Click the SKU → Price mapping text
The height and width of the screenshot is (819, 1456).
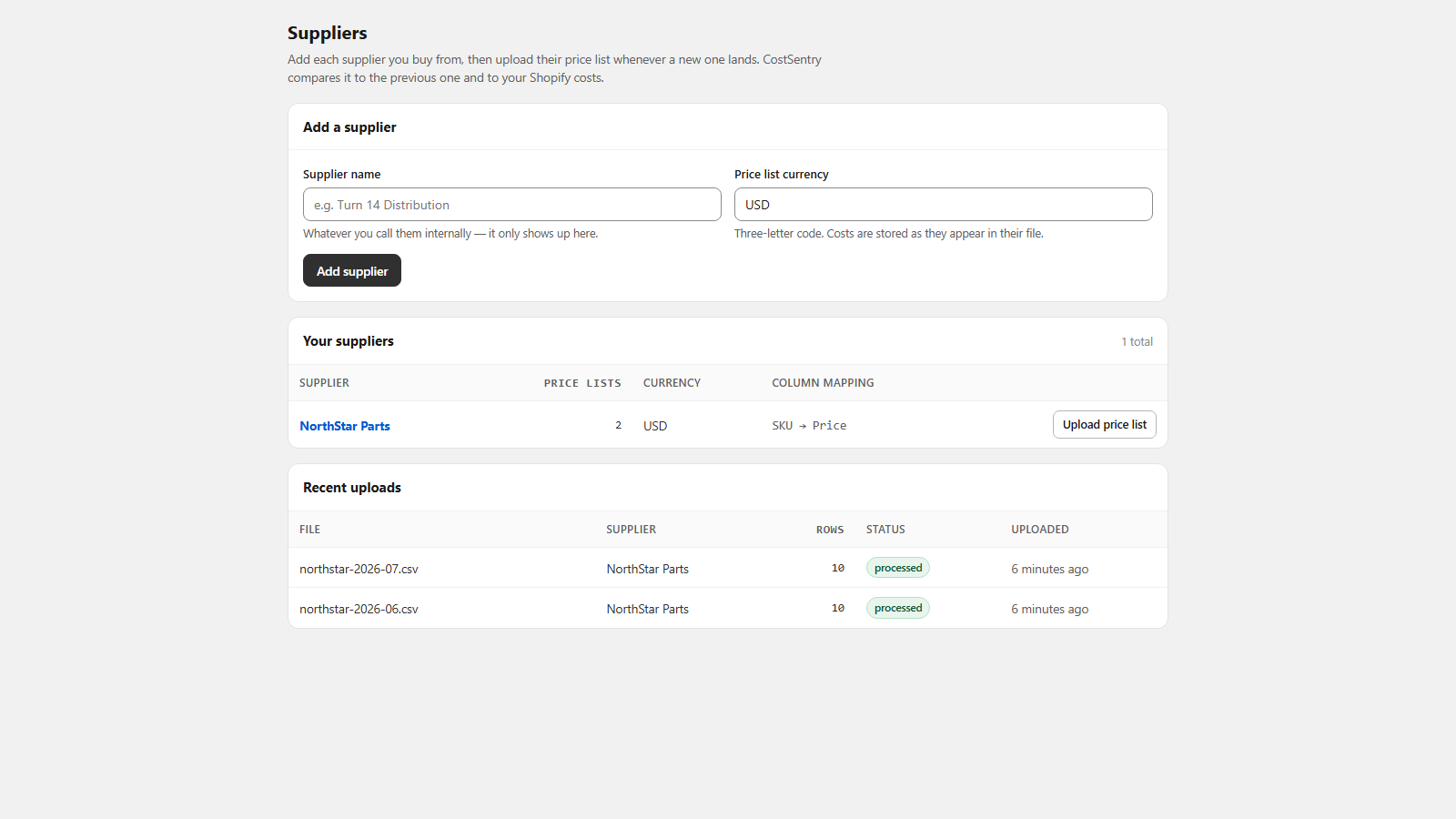809,426
